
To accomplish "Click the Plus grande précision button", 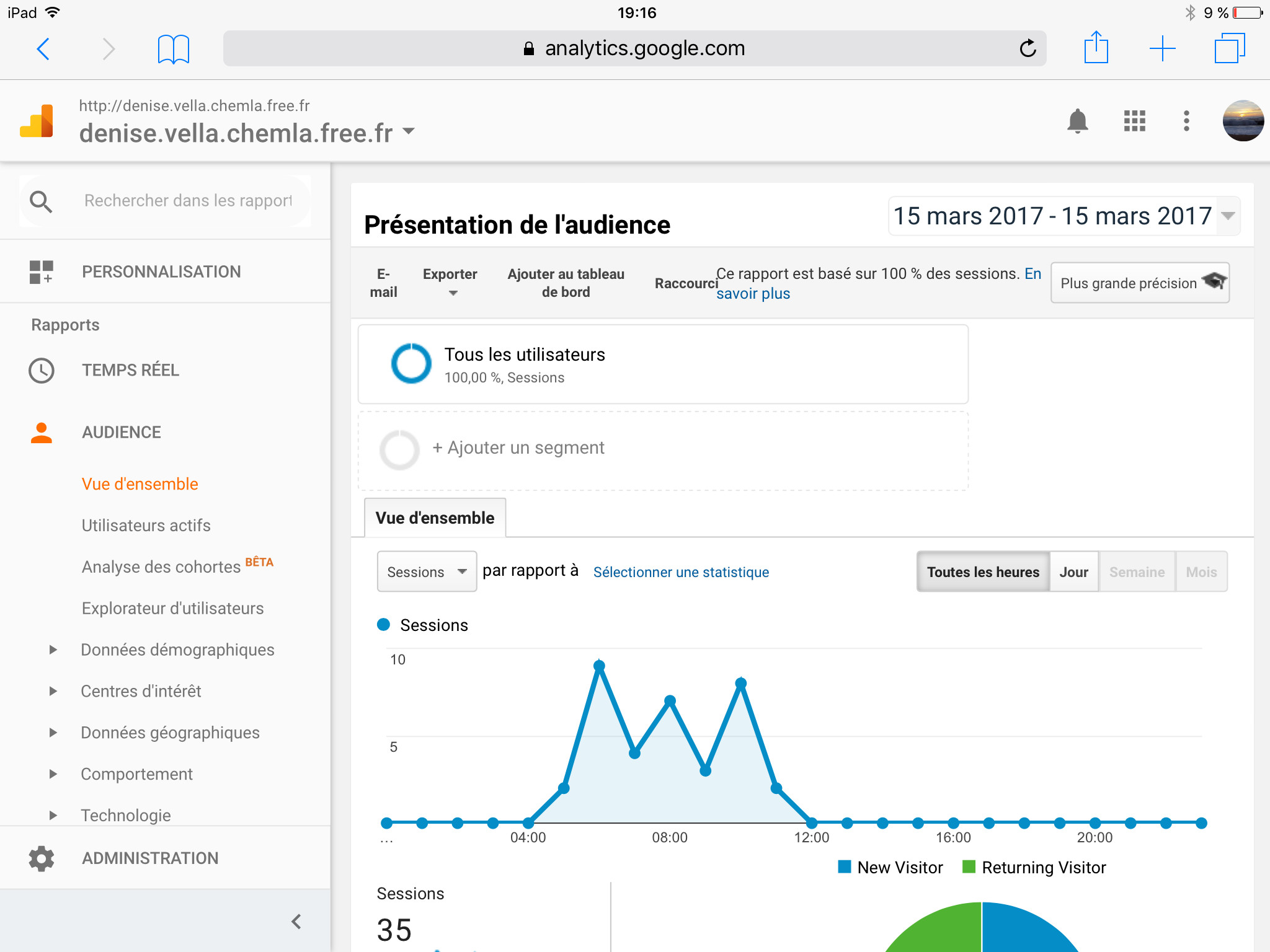I will [x=1140, y=283].
